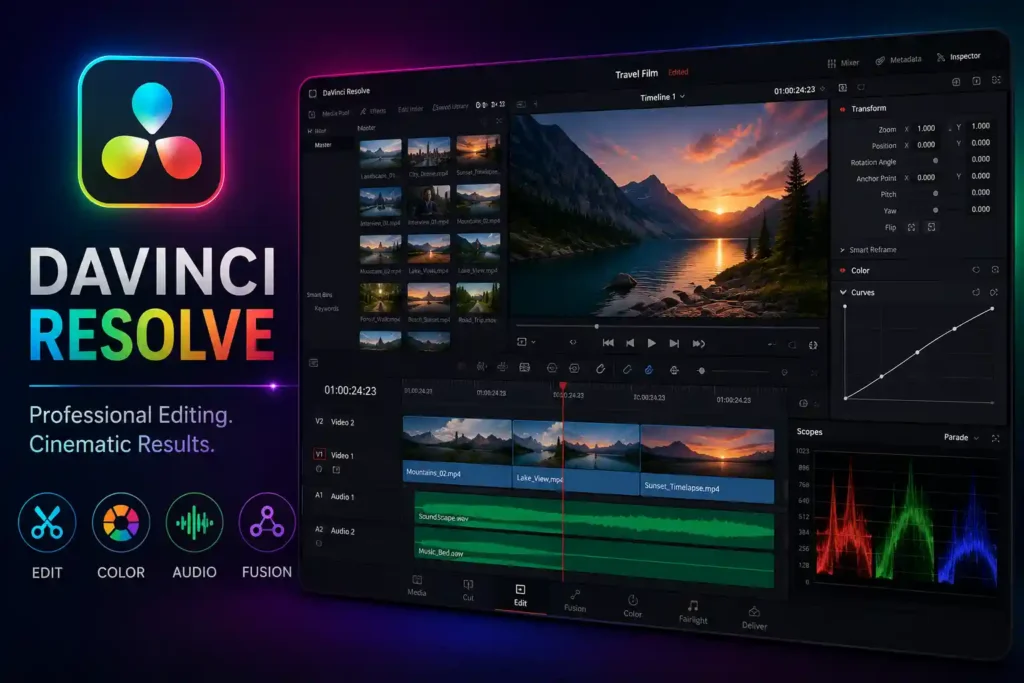
Task: Click the DaVinci Resolve logo icon
Action: [x=152, y=132]
